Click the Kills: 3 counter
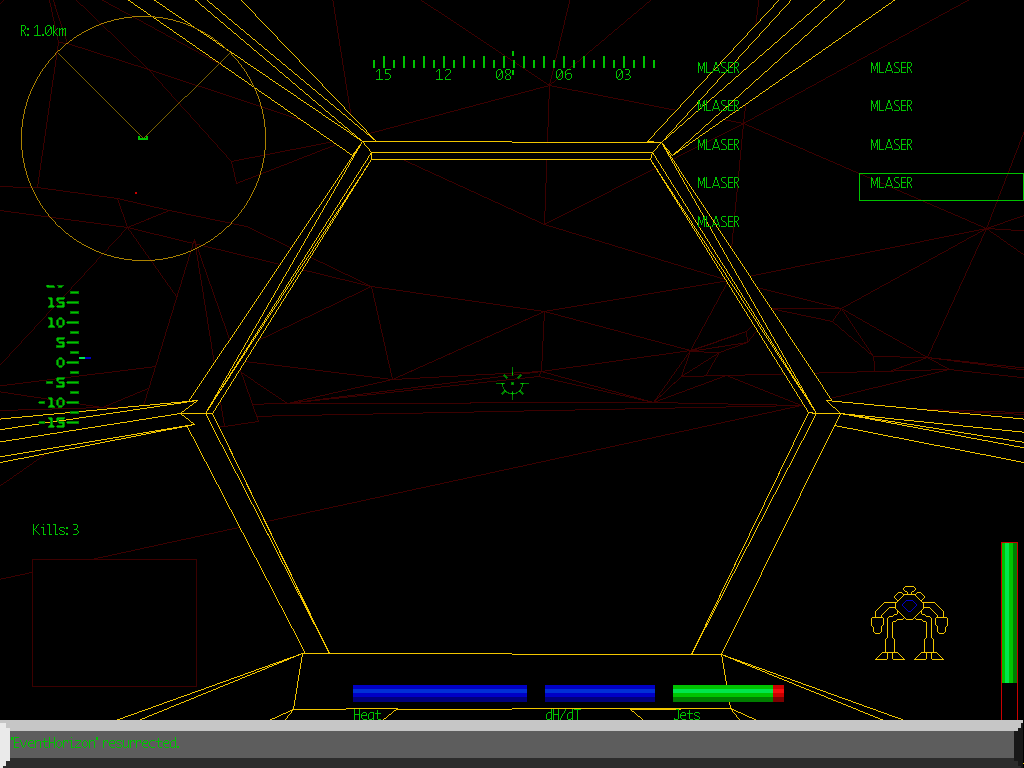 (x=55, y=531)
